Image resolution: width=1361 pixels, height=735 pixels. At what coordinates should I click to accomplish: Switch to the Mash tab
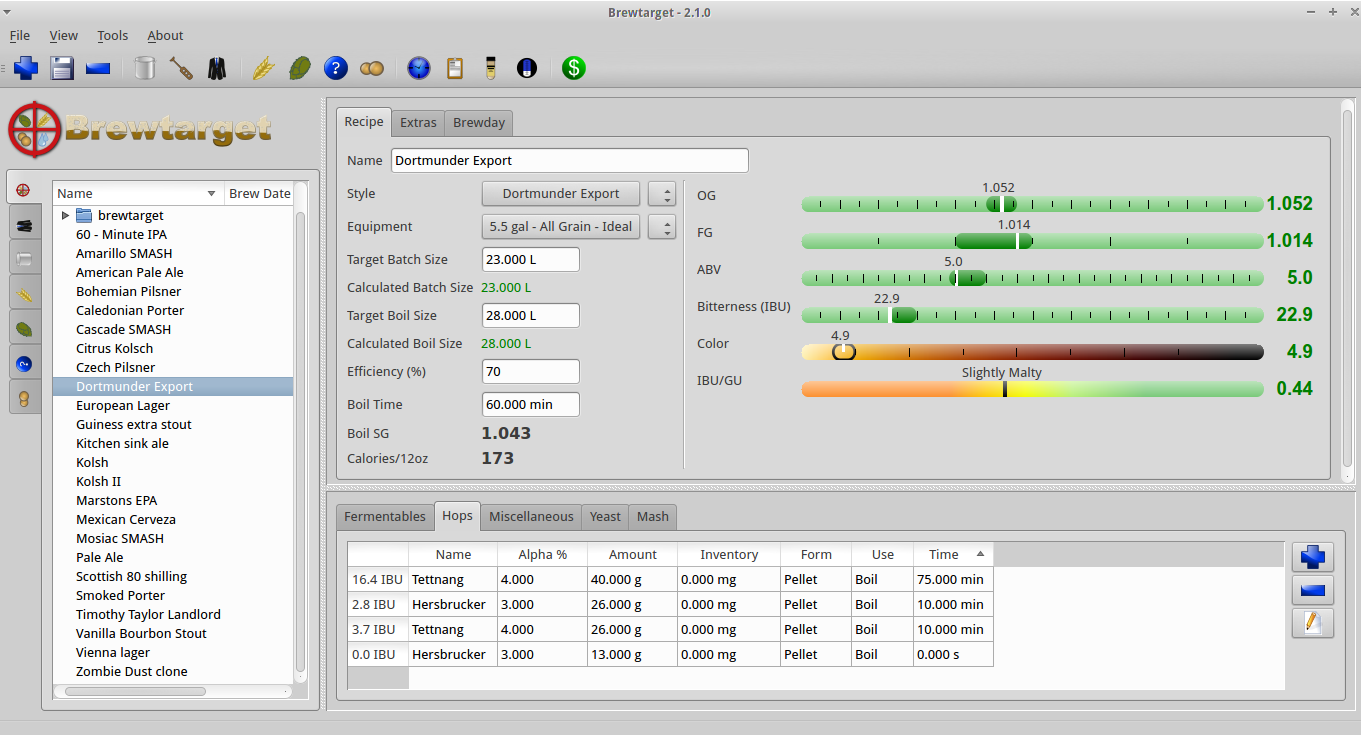(652, 516)
